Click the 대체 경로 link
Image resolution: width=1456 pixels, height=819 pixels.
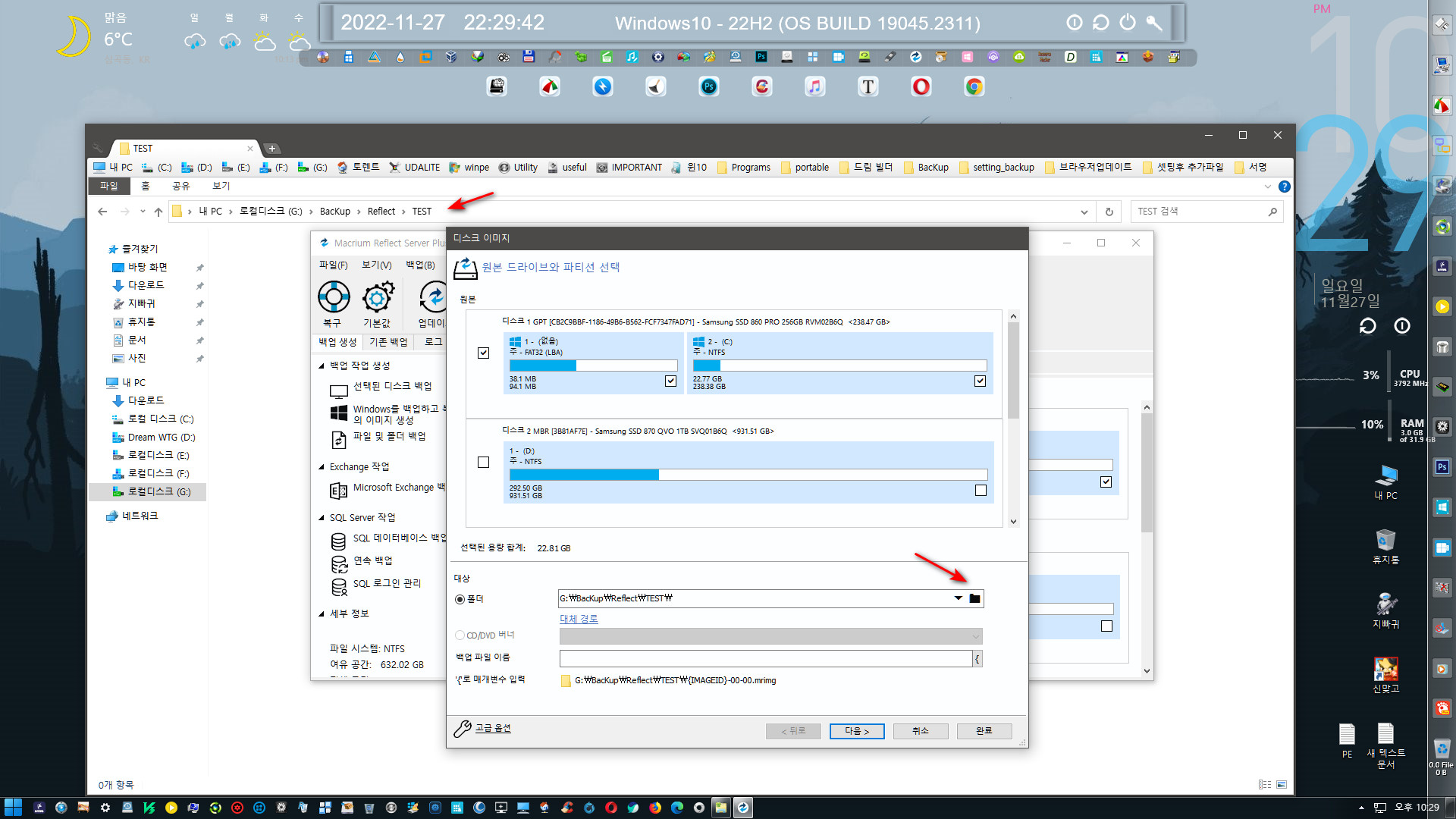579,619
